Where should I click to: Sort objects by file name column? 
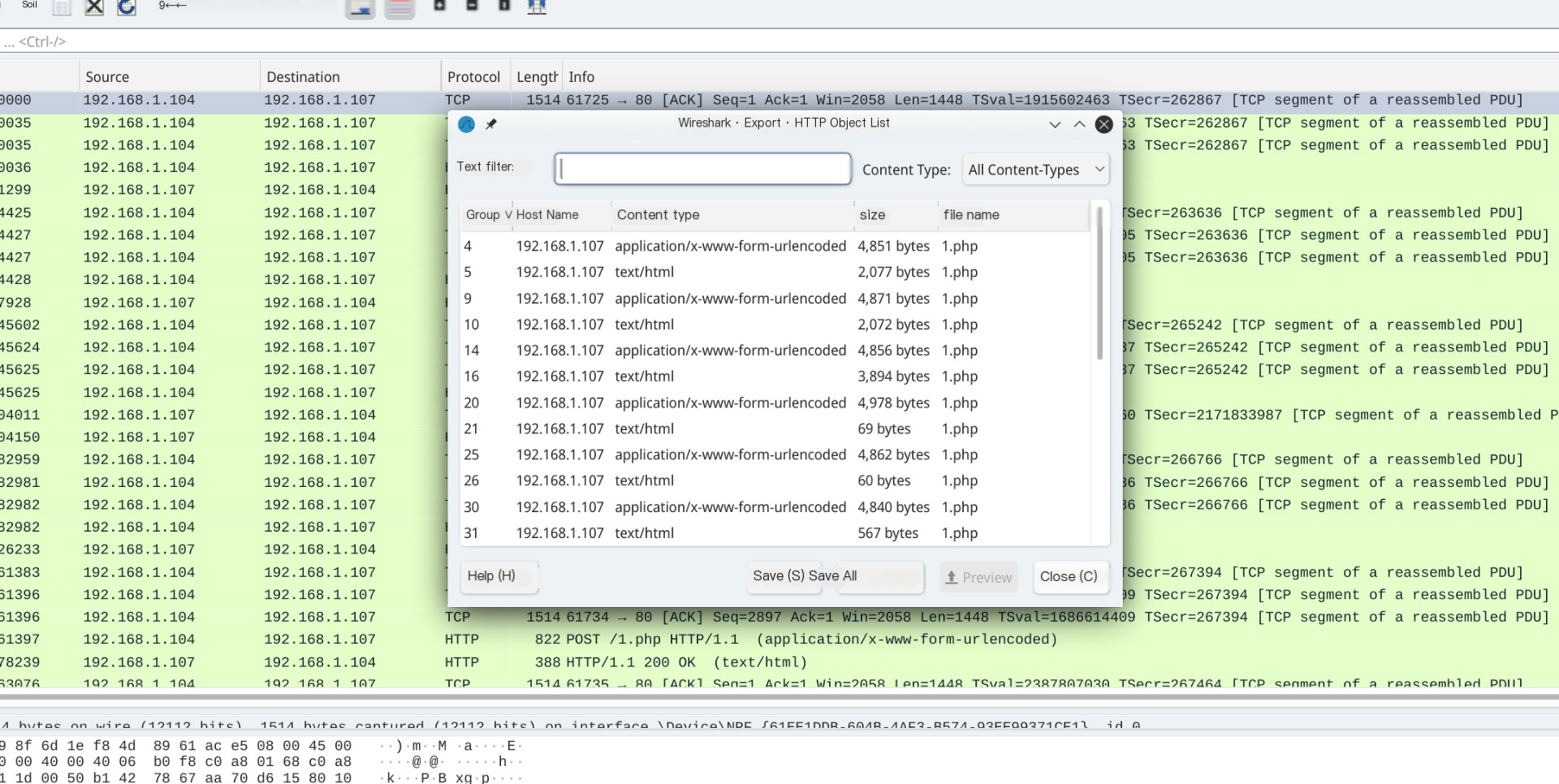[x=1013, y=215]
